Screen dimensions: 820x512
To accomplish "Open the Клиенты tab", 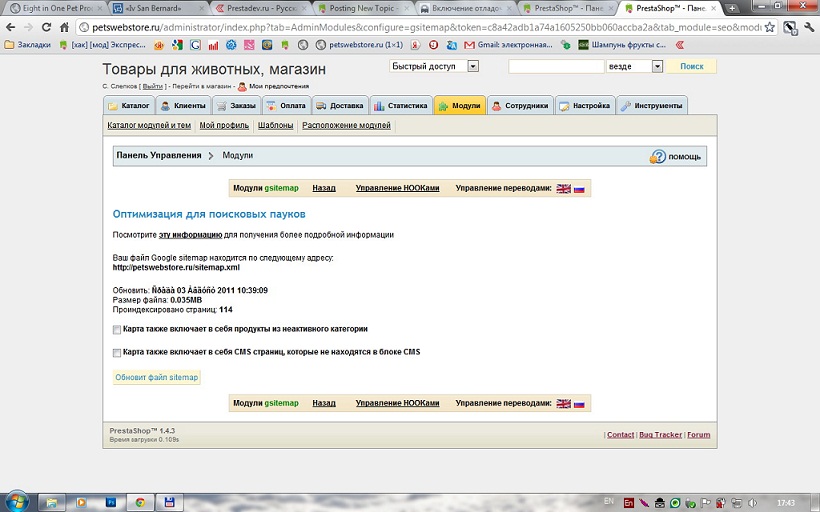I will (184, 105).
